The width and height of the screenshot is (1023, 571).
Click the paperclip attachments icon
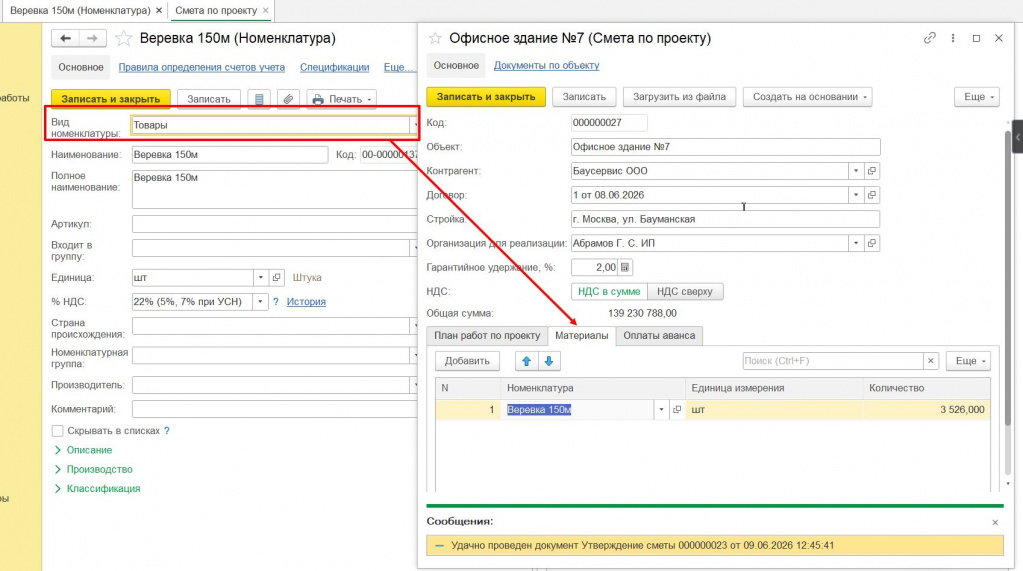pos(288,99)
